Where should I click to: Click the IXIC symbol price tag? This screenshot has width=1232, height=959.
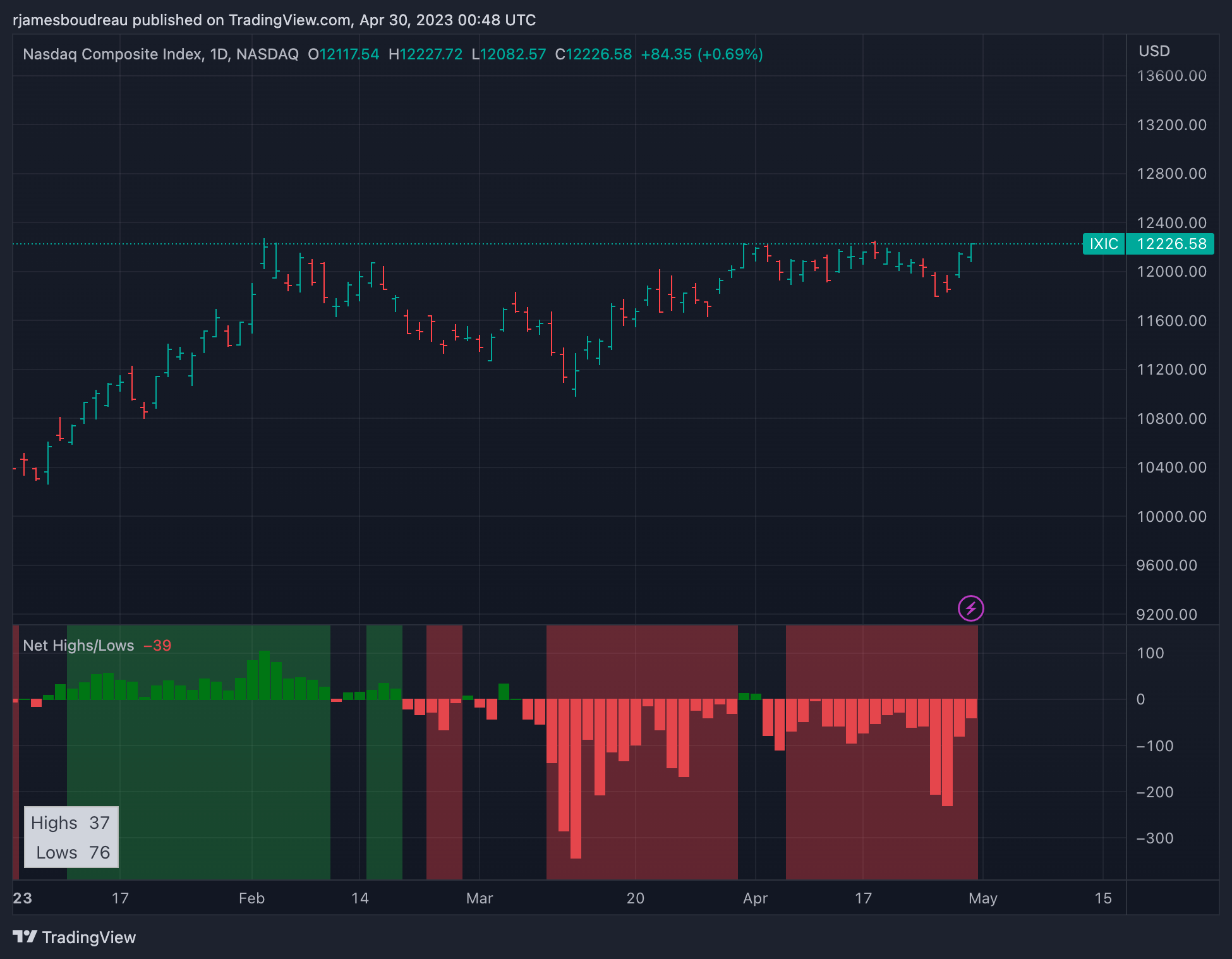click(x=1103, y=244)
